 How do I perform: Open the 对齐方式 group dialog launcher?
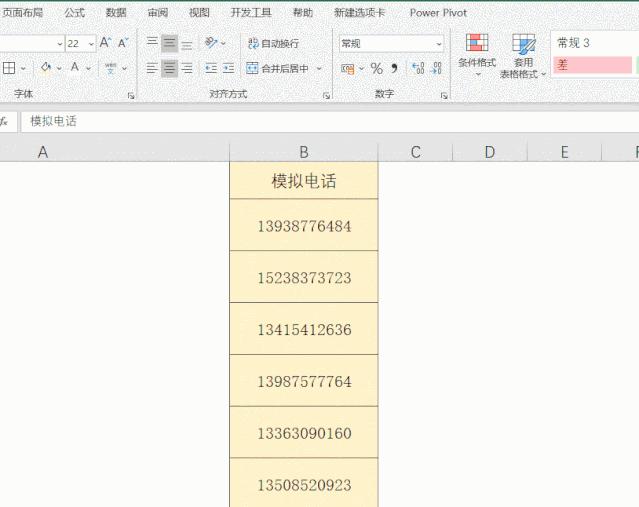326,96
